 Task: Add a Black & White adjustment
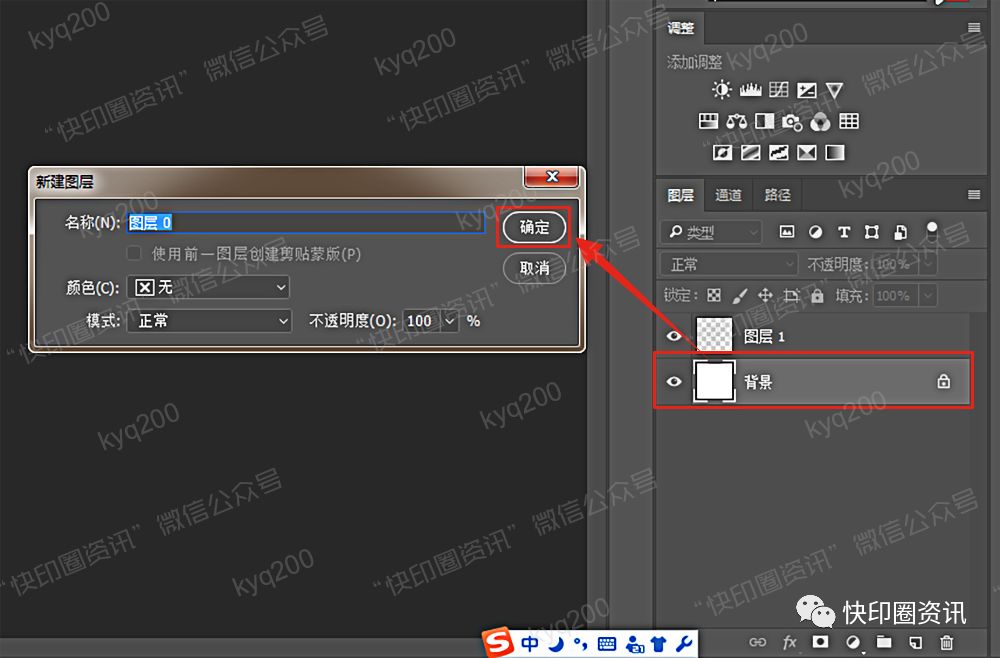pyautogui.click(x=764, y=121)
